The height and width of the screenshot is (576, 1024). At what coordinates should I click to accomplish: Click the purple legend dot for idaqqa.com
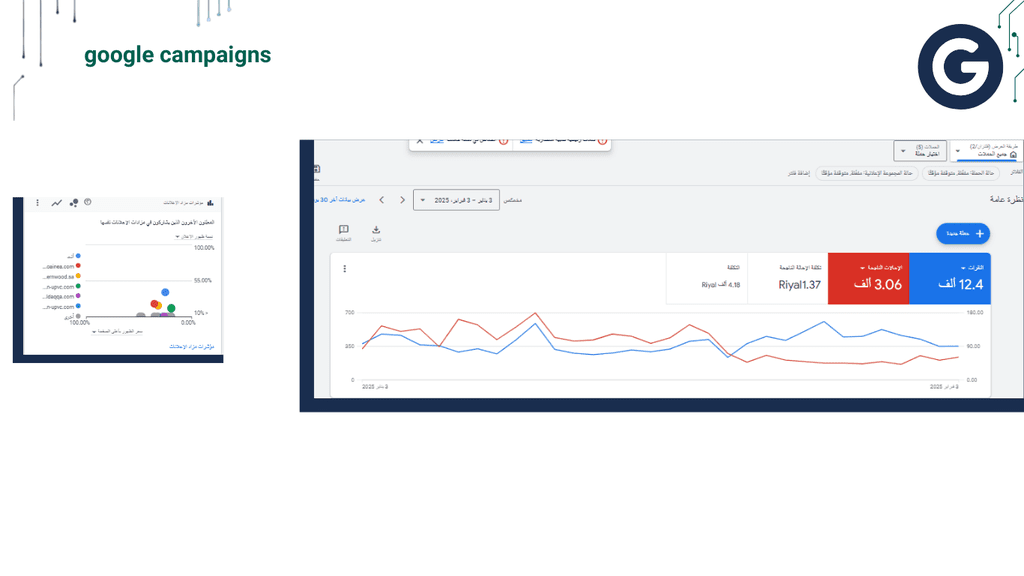pos(78,296)
